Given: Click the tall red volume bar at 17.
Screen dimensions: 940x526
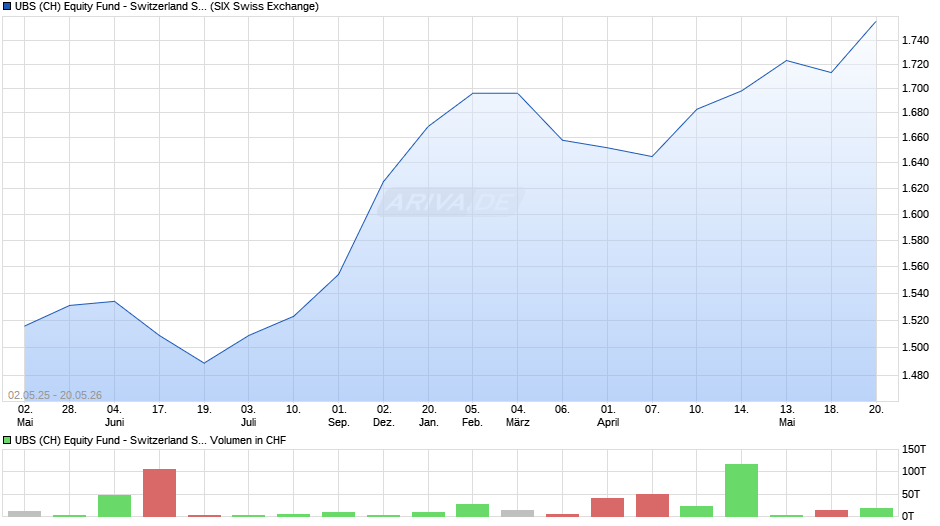Looking at the screenshot, I should (x=159, y=492).
